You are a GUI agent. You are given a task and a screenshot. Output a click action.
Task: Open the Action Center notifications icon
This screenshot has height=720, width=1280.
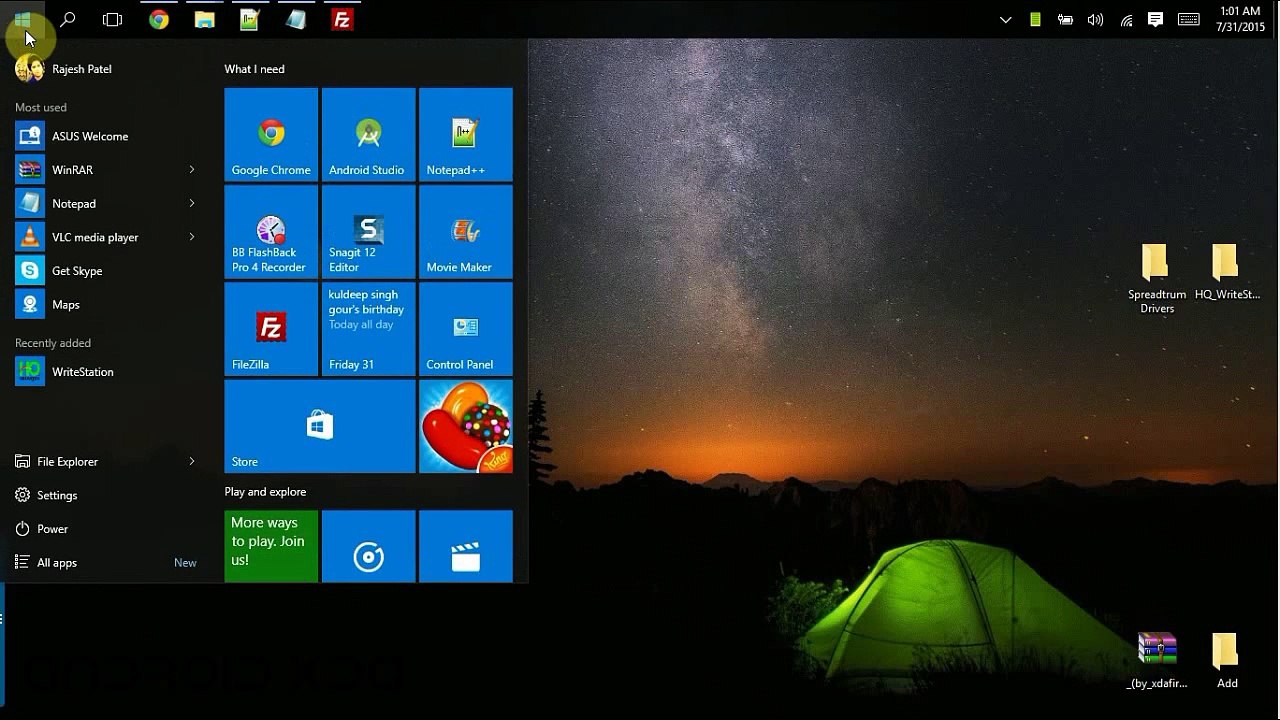(1156, 19)
